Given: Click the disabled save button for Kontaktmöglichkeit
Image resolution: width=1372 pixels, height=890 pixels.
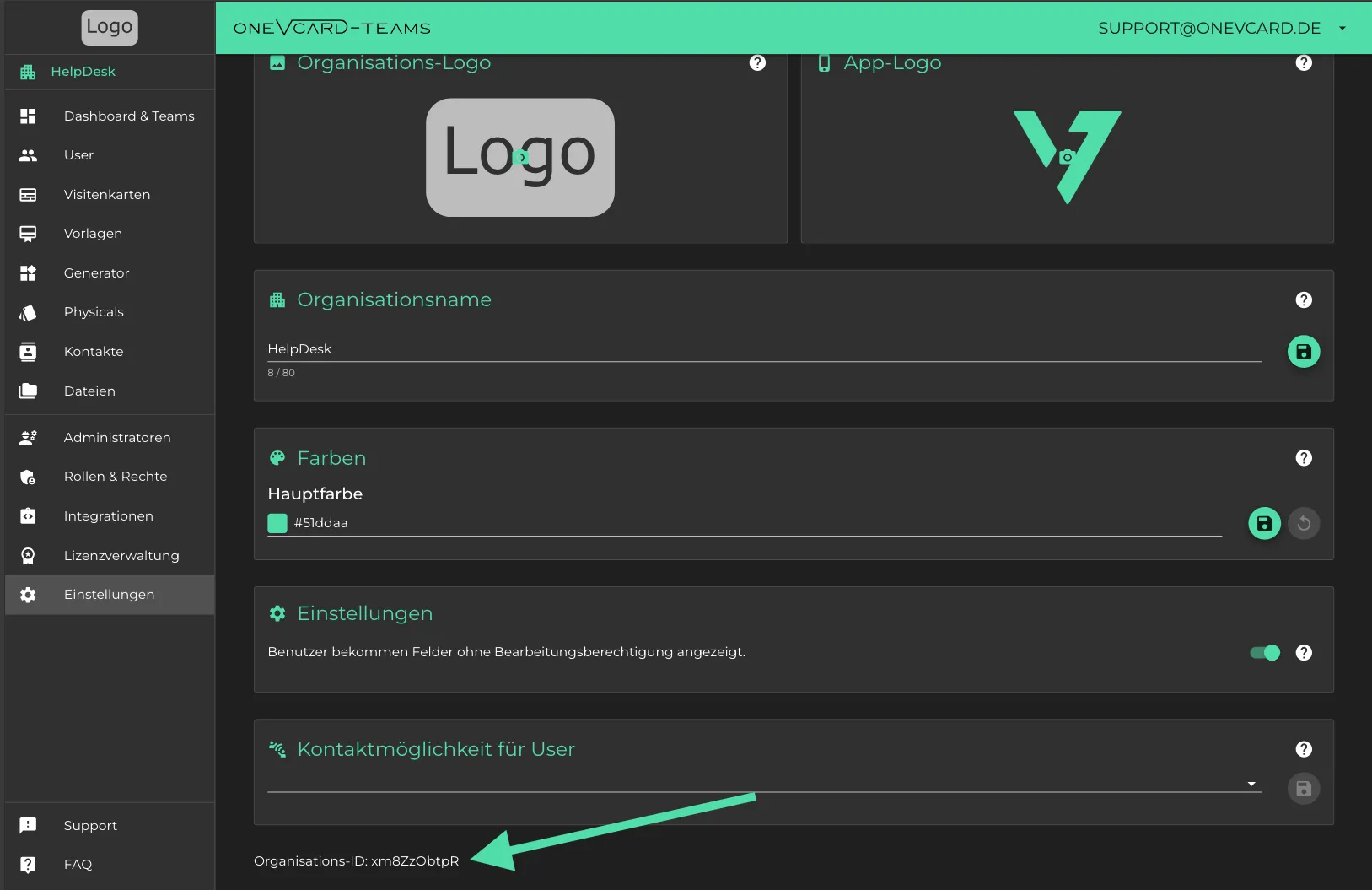Looking at the screenshot, I should click(x=1304, y=789).
